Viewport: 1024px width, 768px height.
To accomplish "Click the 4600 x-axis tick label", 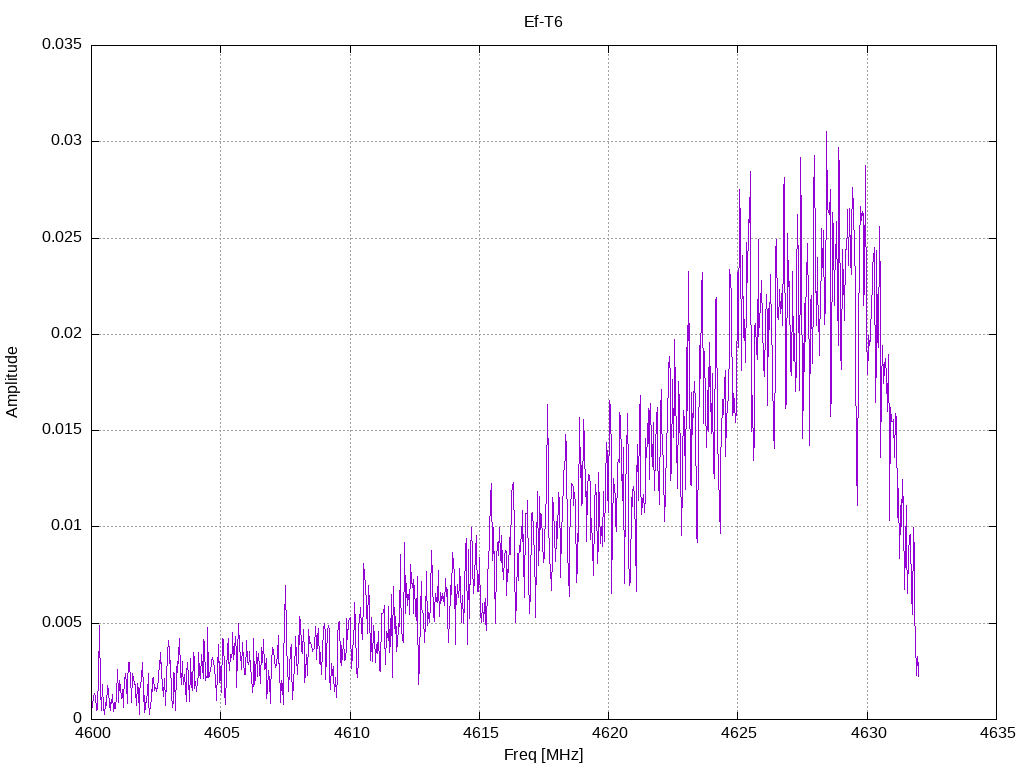I will coord(92,733).
